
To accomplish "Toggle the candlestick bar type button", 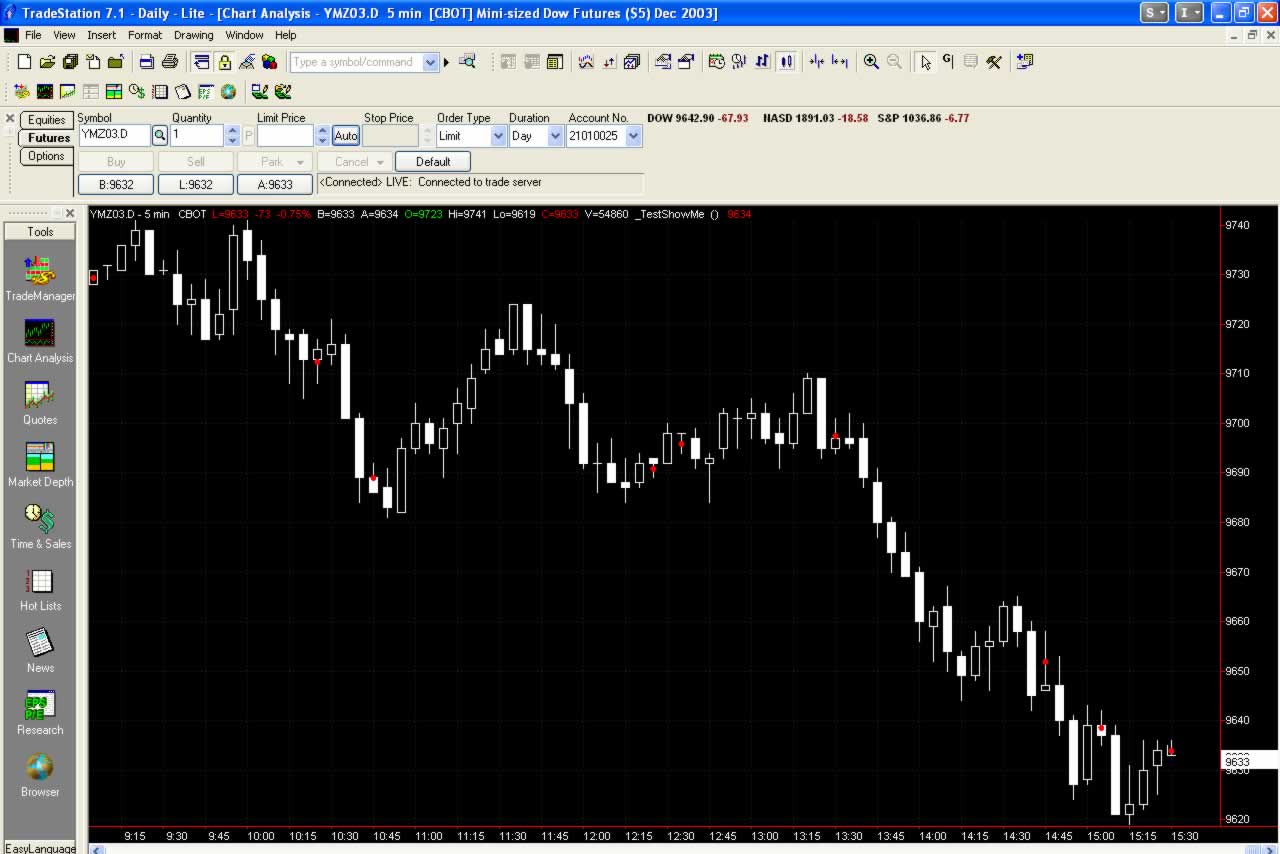I will 787,62.
